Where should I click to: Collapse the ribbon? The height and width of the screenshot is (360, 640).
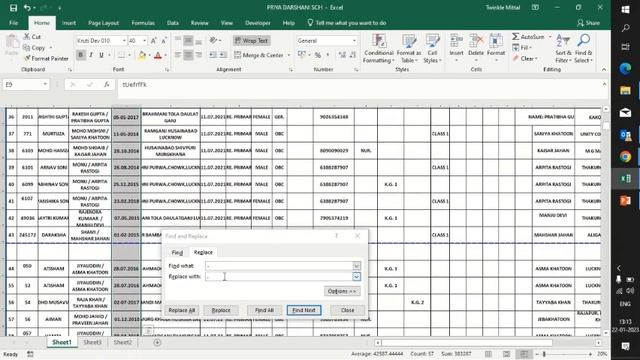pos(604,70)
